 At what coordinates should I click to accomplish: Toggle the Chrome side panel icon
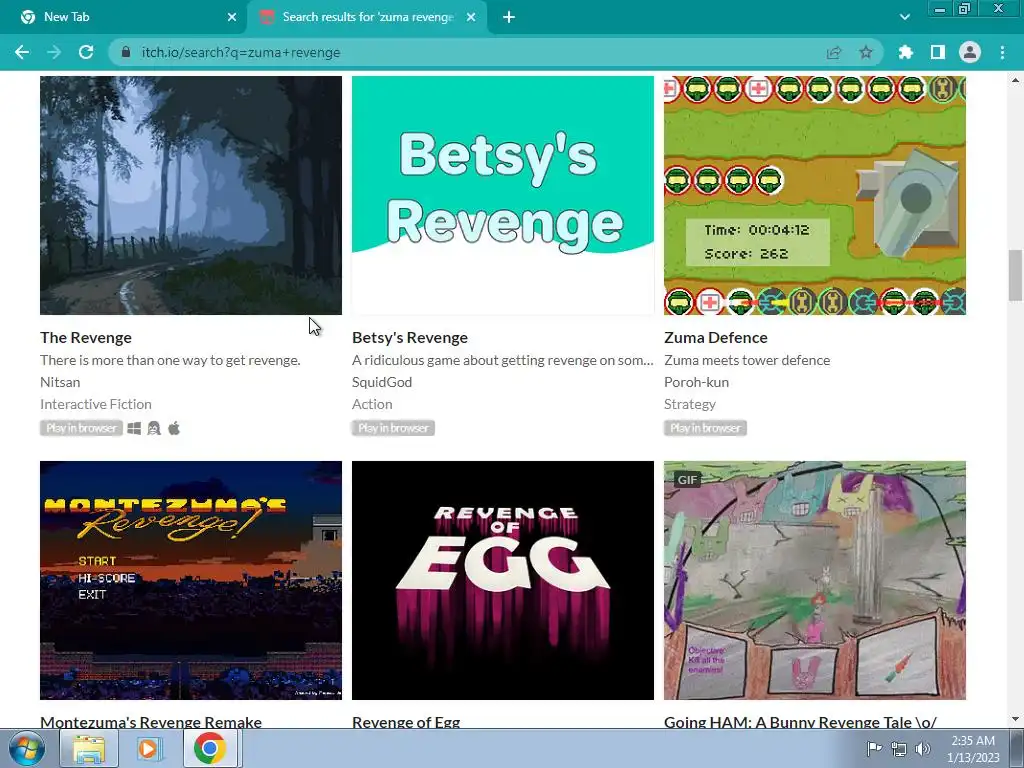[938, 52]
